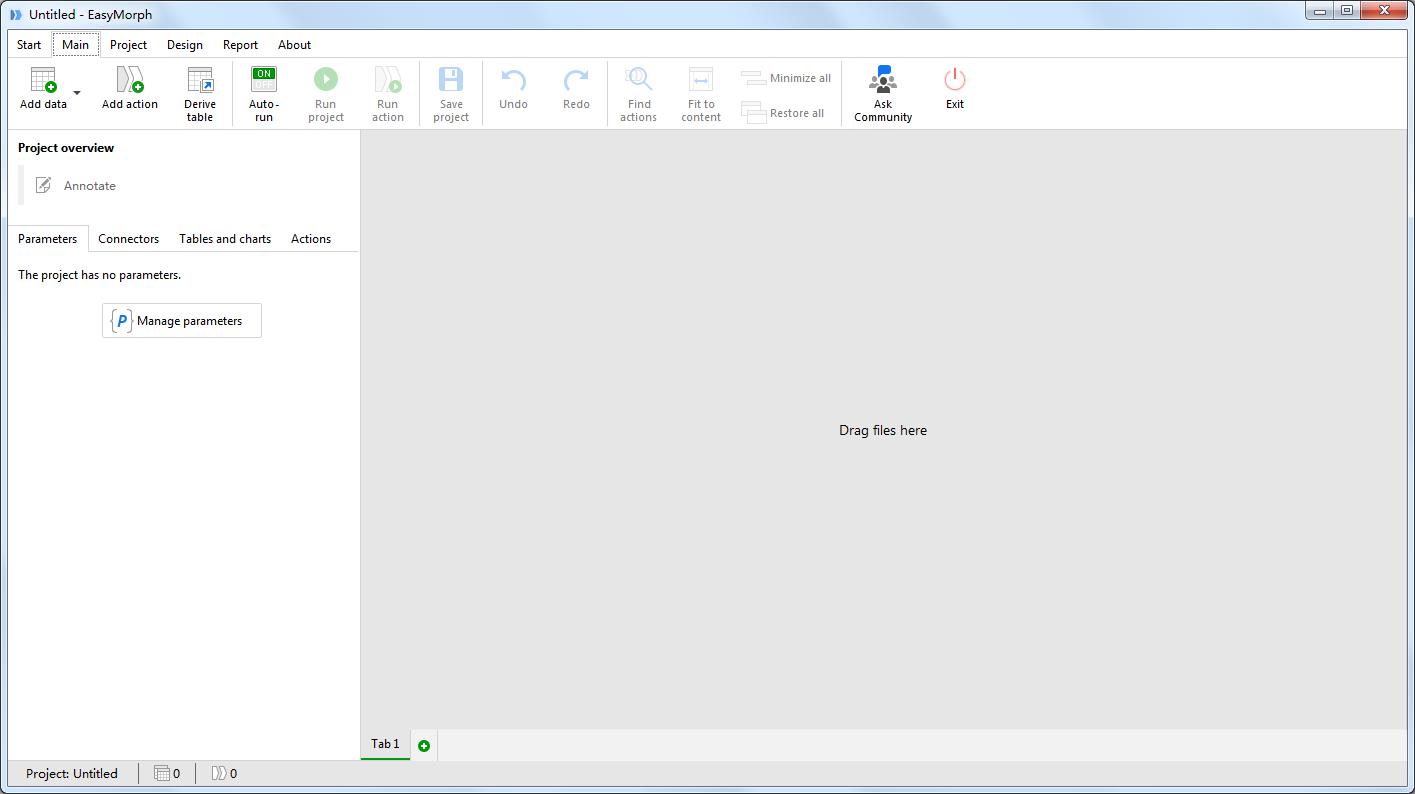Select Tab 1 at the bottom
The image size is (1415, 794).
[x=385, y=744]
